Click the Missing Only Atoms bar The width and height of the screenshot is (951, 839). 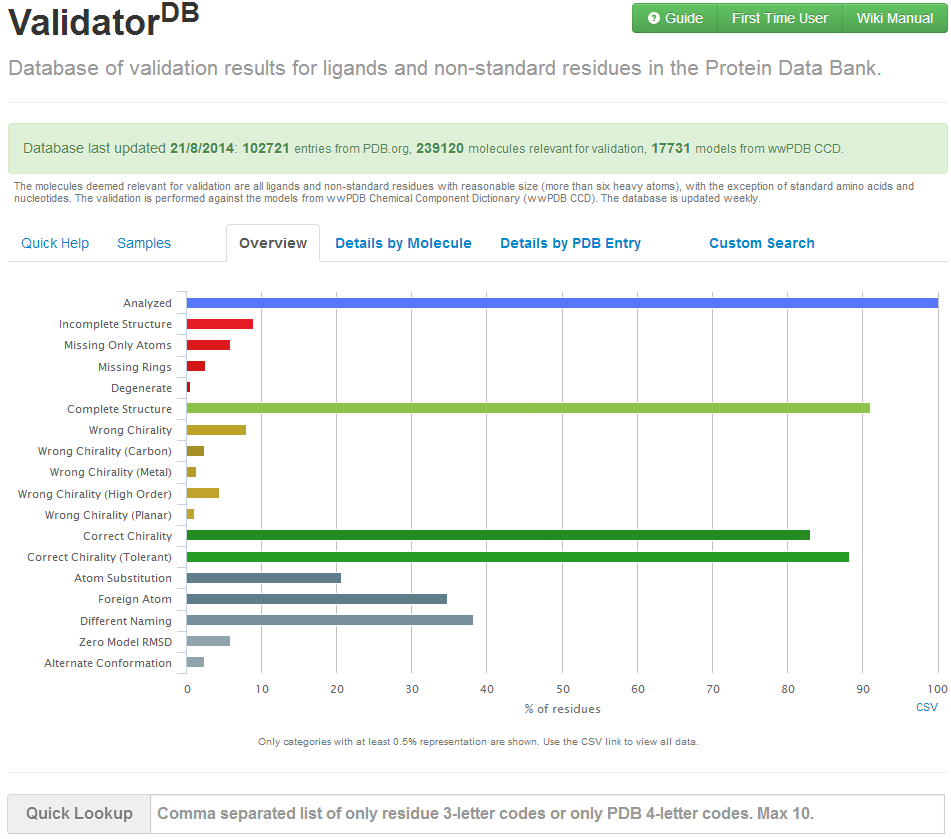point(208,345)
